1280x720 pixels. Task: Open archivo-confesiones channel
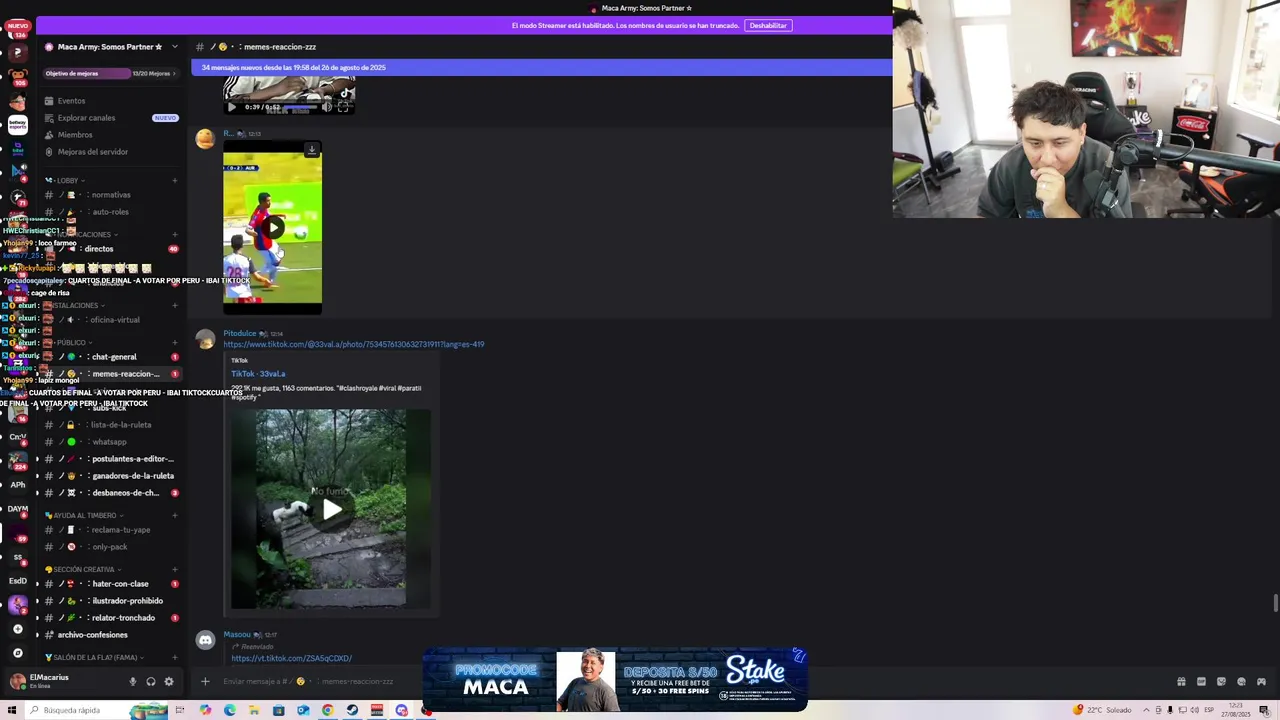[111, 635]
